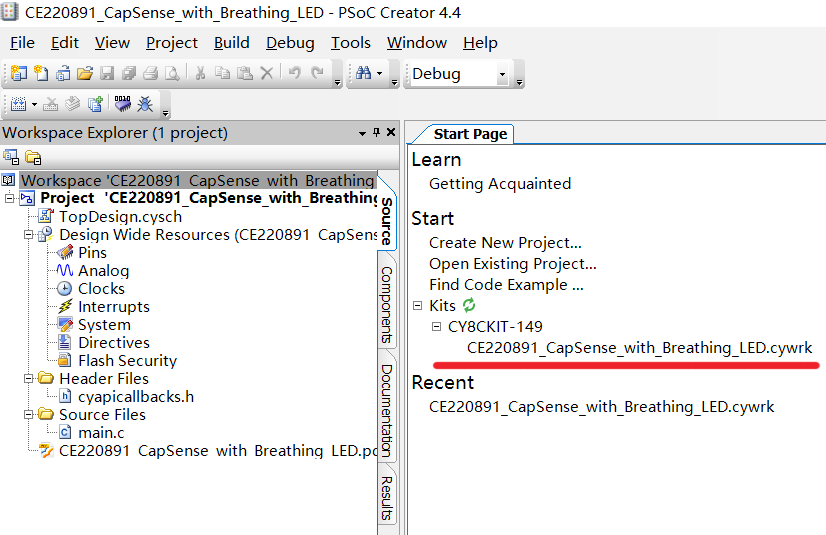Click the Redo arrow icon
Screen dimensions: 826x535
[317, 73]
